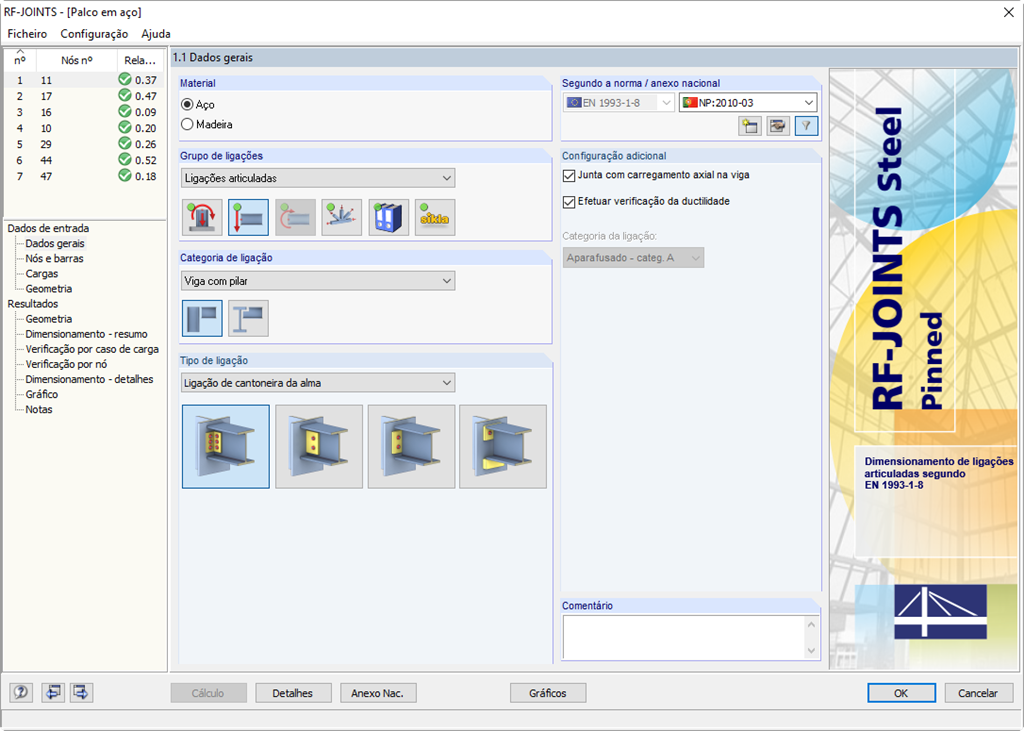This screenshot has width=1024, height=731.
Task: Choose web cleat connection with red bolts
Action: click(226, 446)
